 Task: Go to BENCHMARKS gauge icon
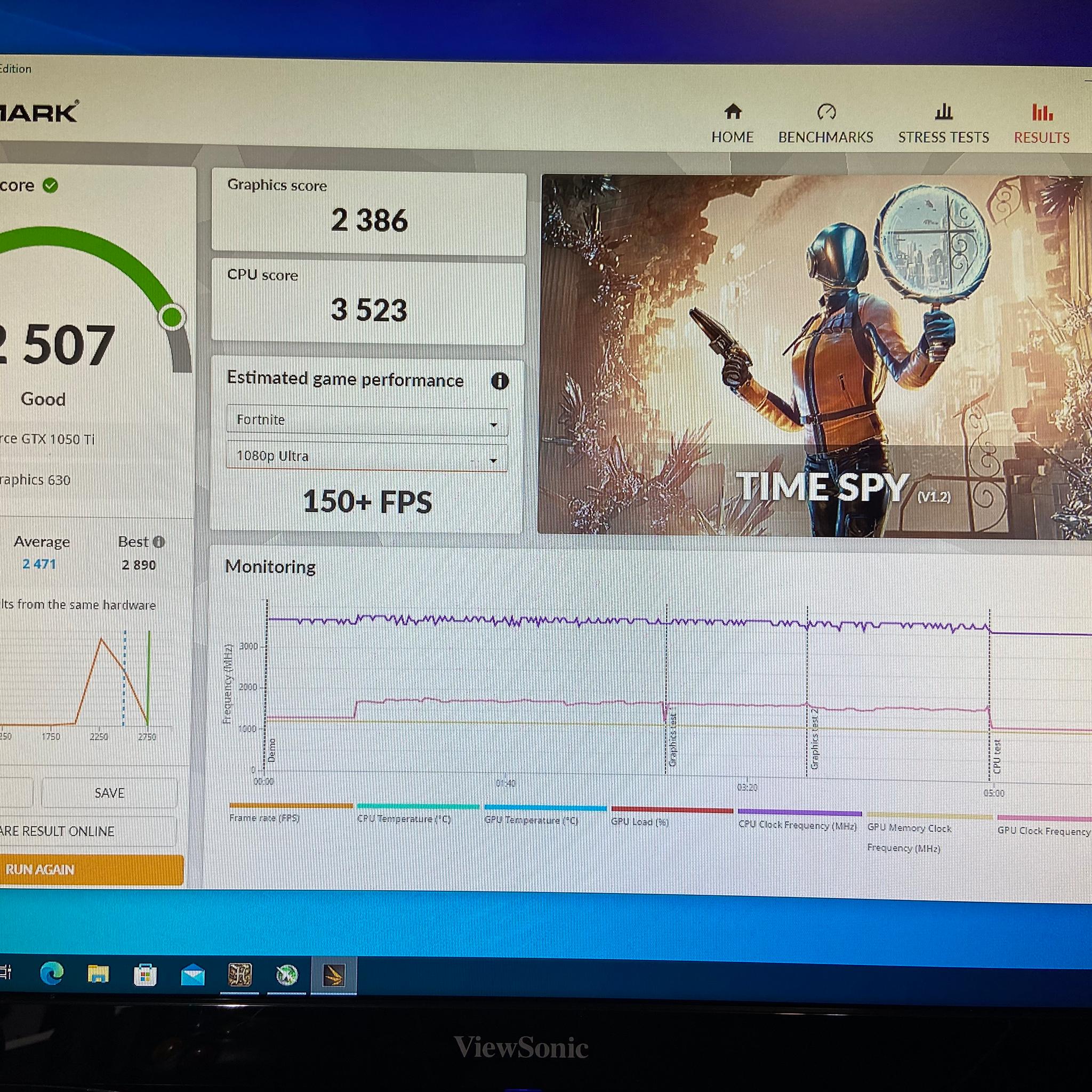point(826,111)
